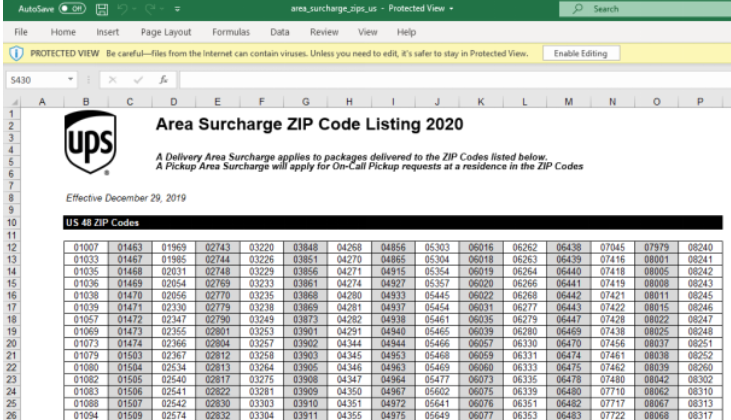Click cell containing 03901

tap(305, 331)
